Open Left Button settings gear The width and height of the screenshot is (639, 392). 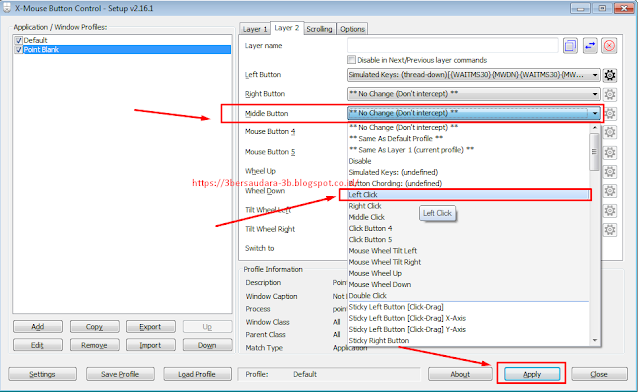tap(610, 75)
